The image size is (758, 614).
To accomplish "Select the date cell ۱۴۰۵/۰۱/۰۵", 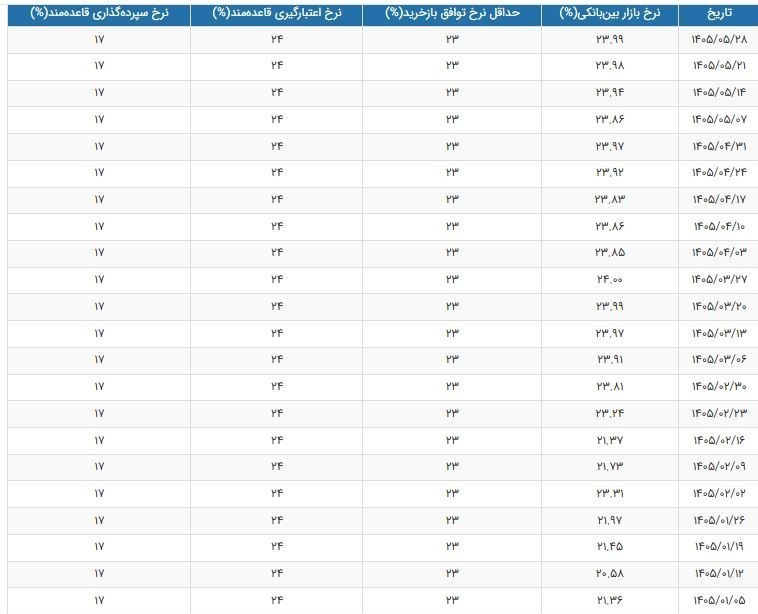I will click(718, 600).
